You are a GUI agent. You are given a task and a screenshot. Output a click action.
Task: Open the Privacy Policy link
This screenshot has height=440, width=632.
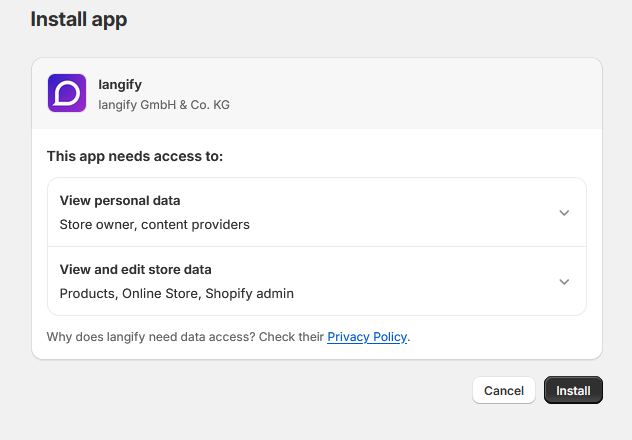[x=367, y=336]
